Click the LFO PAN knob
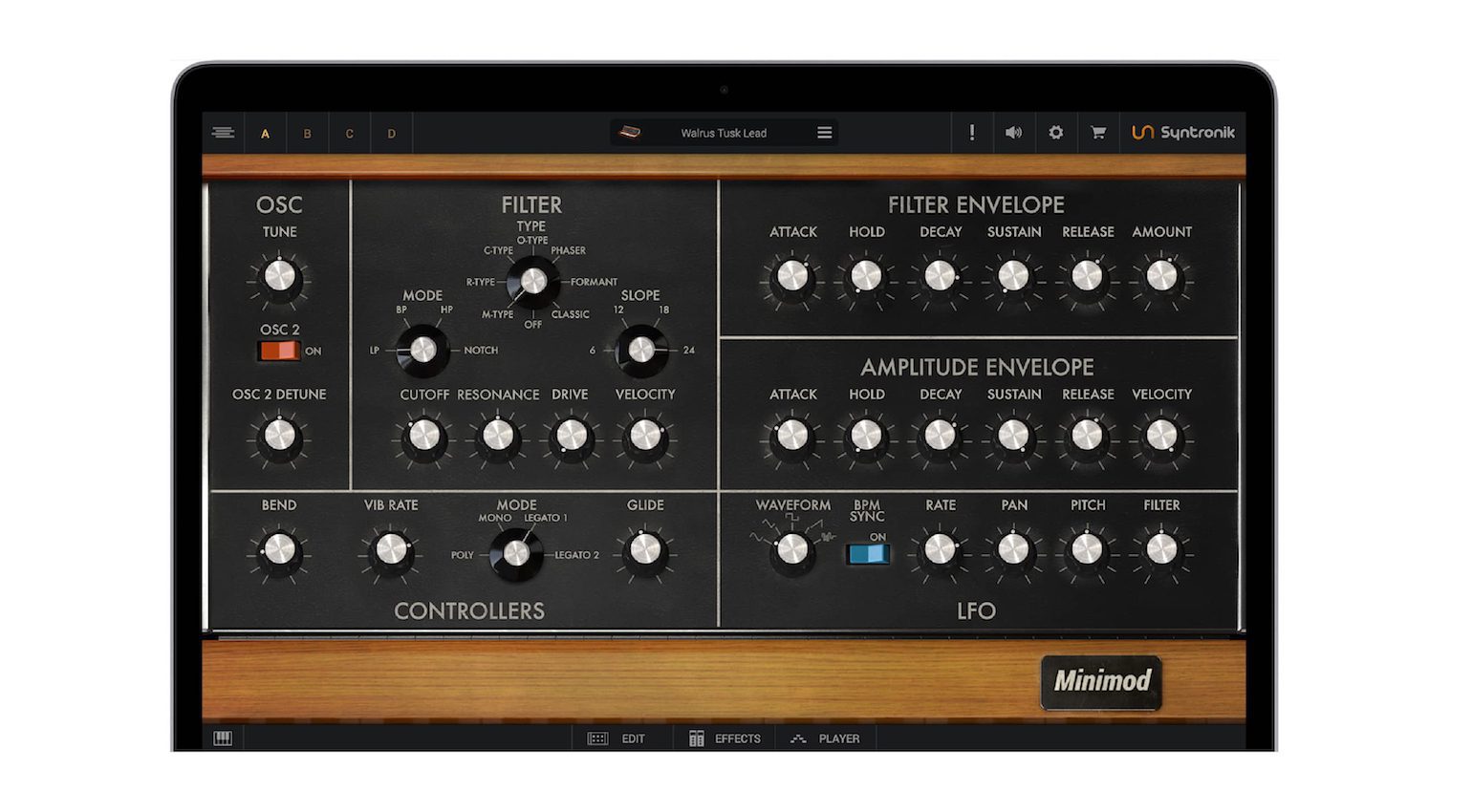The height and width of the screenshot is (812, 1472). click(x=1013, y=549)
